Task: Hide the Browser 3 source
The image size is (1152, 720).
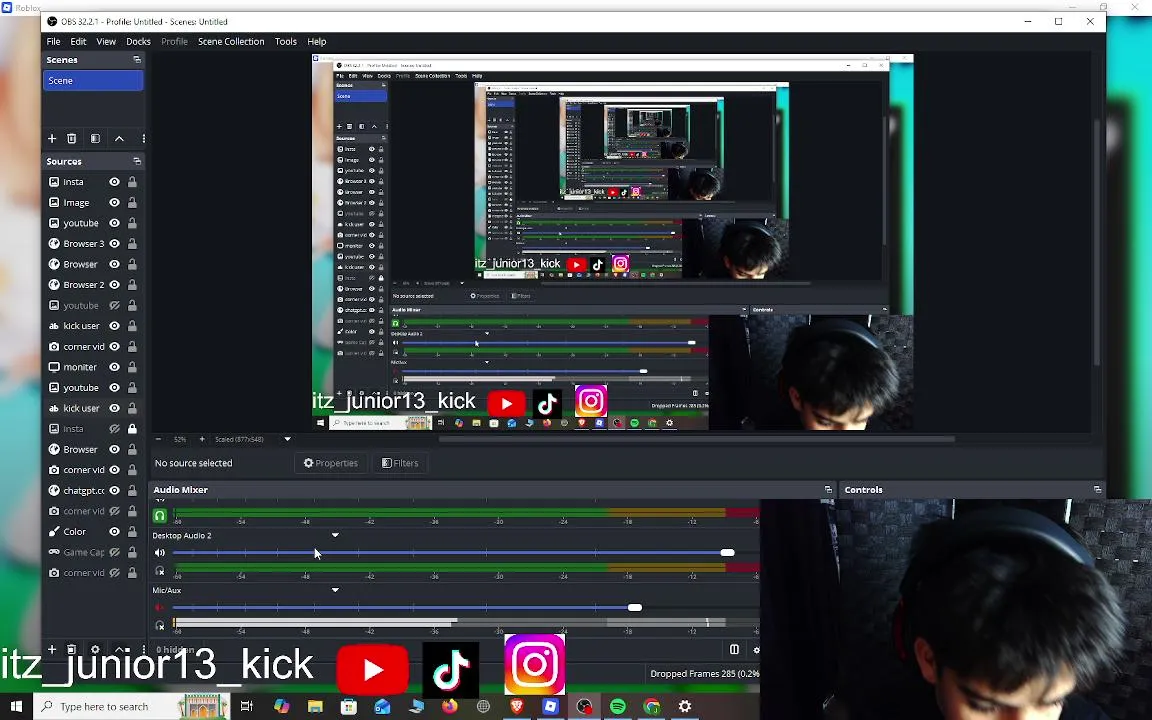Action: click(115, 243)
